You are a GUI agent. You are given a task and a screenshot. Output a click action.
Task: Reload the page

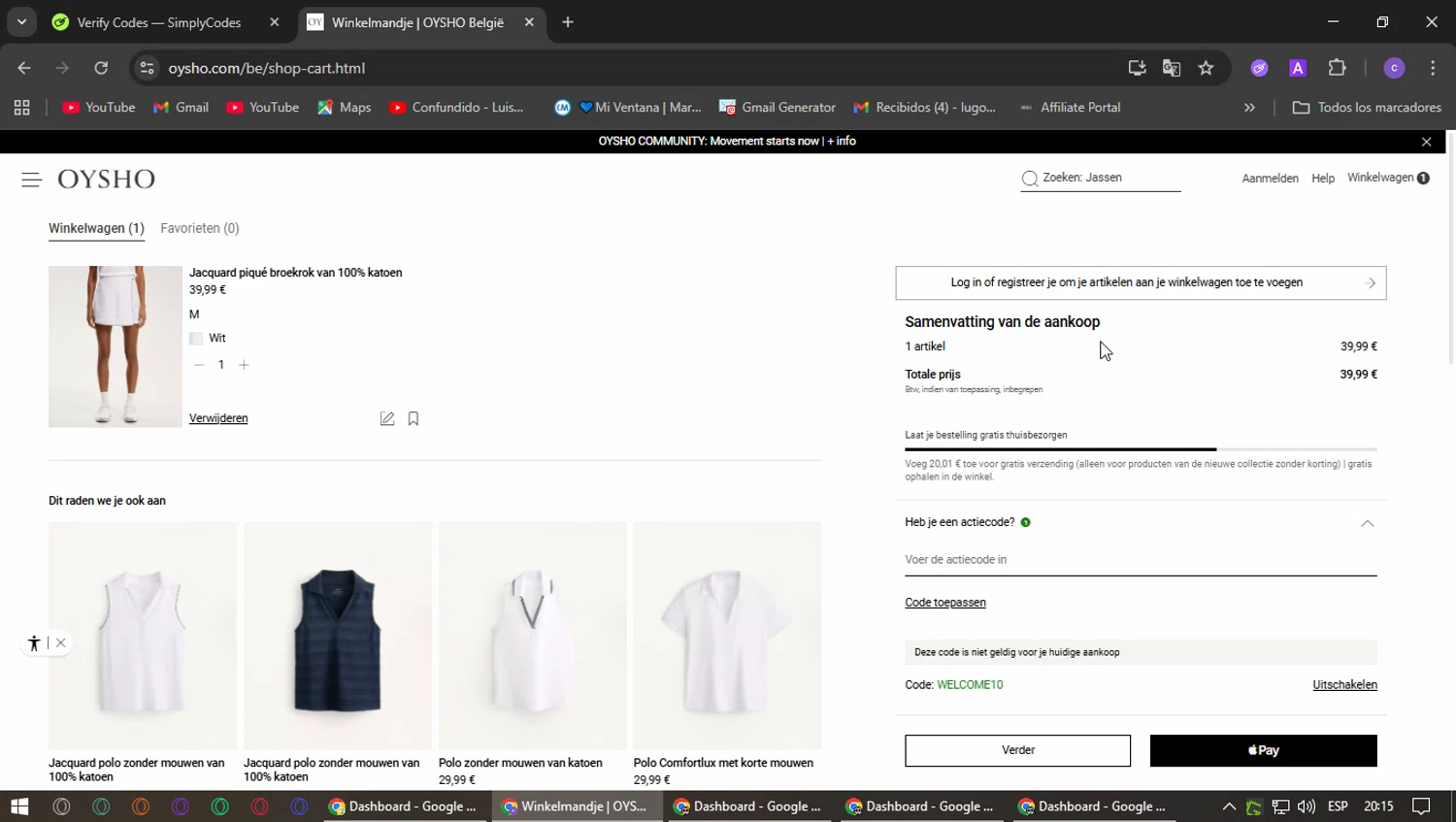tap(101, 68)
